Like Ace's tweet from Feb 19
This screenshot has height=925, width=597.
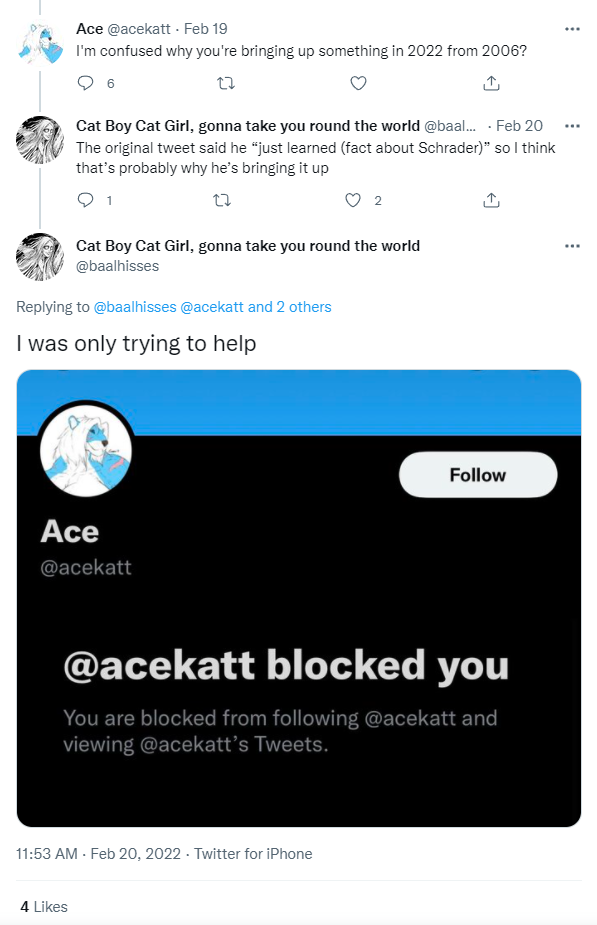359,83
